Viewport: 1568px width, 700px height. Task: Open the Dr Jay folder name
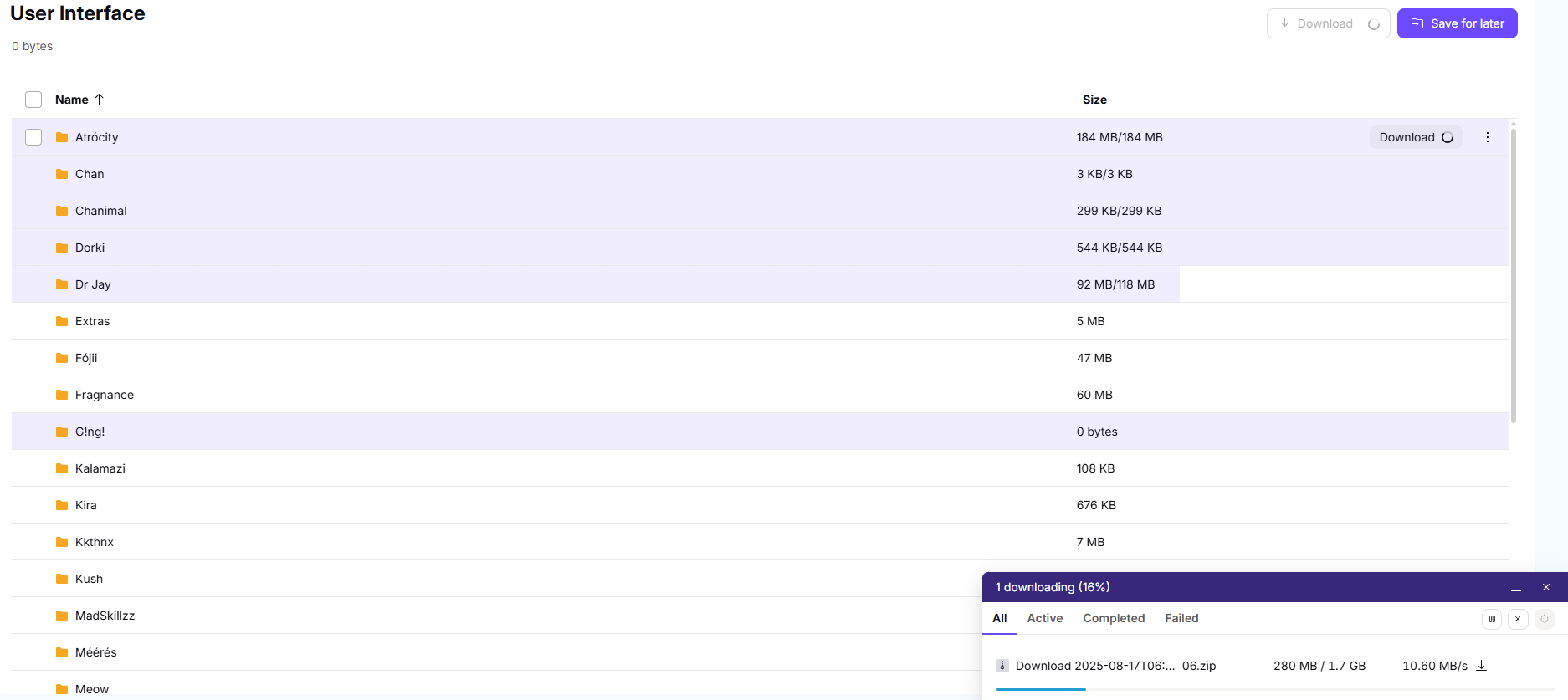point(93,284)
